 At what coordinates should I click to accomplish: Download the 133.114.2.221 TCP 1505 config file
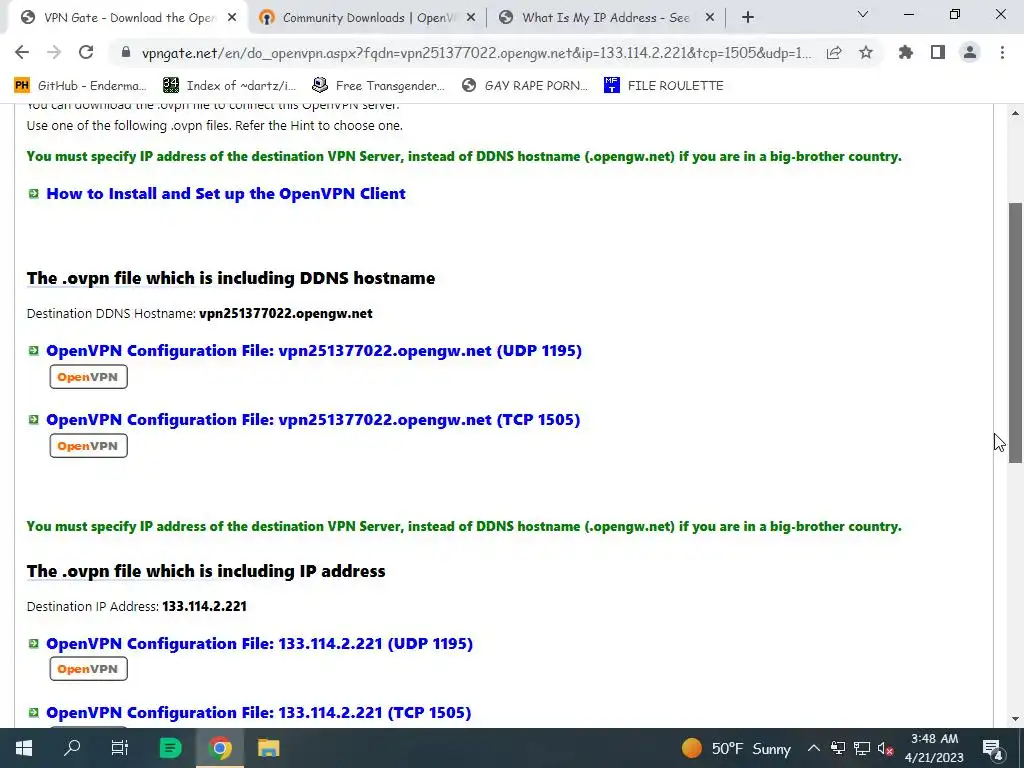coord(259,712)
